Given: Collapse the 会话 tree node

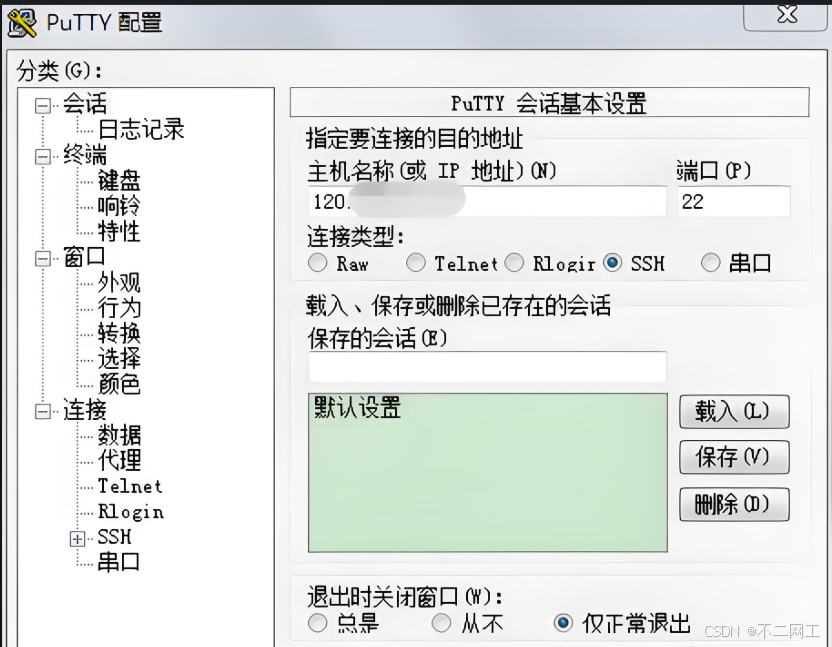Looking at the screenshot, I should tap(43, 106).
